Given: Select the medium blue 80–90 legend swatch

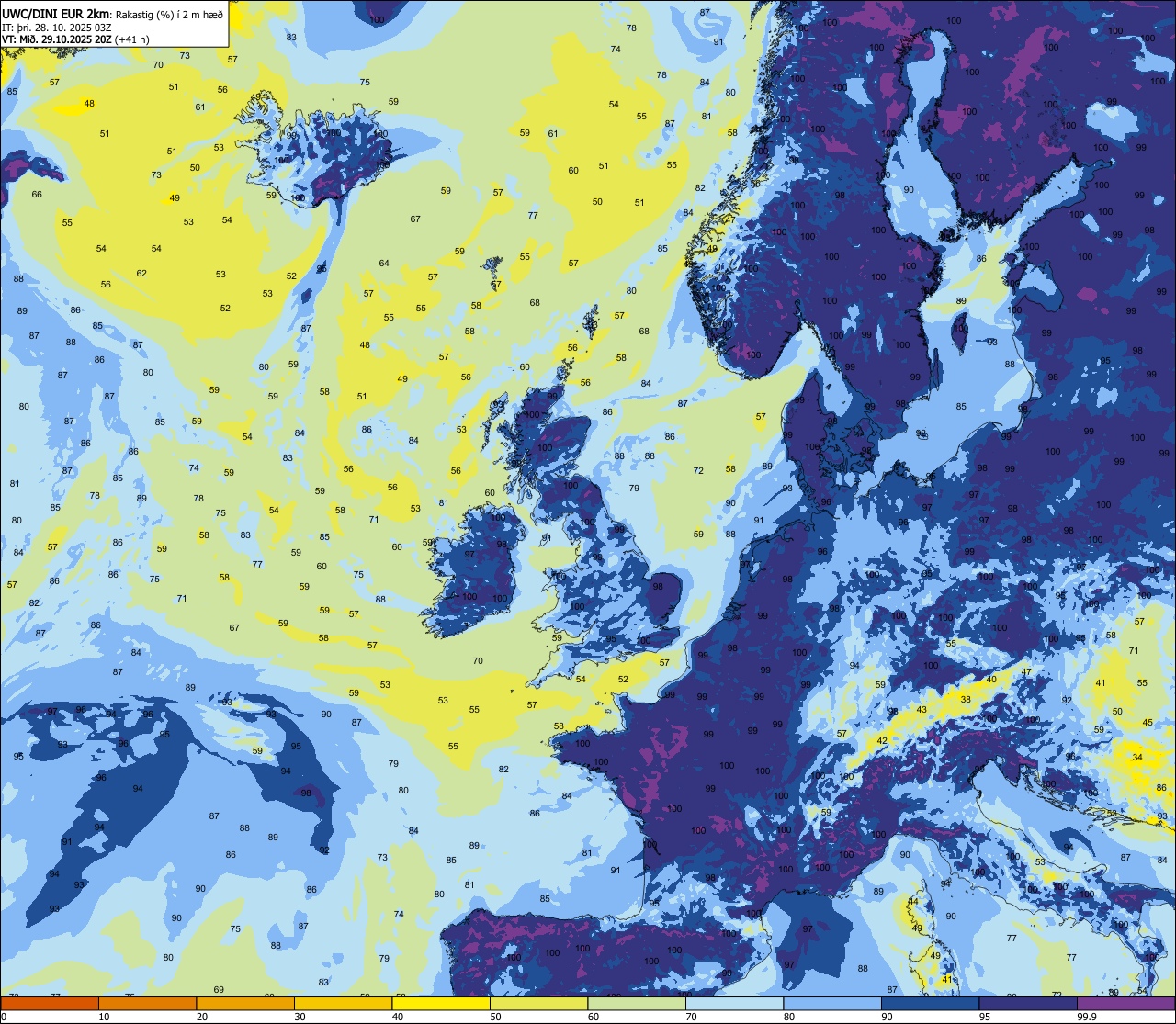Looking at the screenshot, I should (832, 1003).
